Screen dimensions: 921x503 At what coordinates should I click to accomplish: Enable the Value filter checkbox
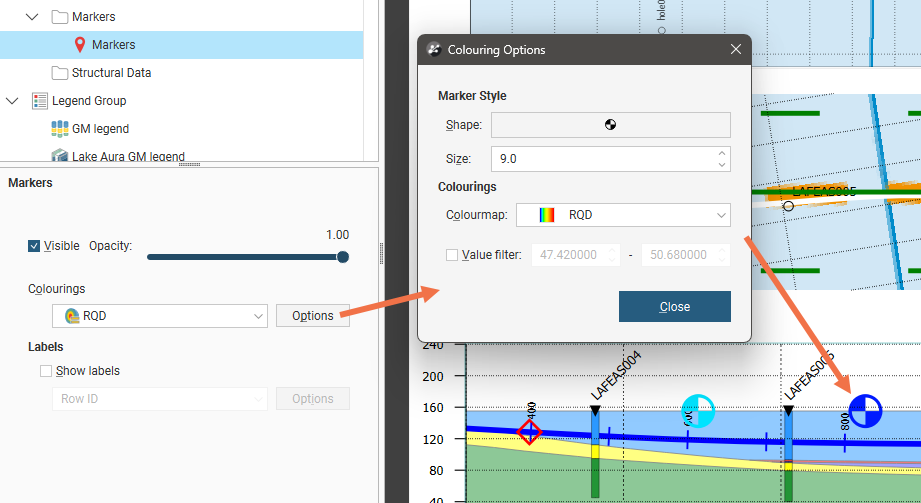(x=452, y=255)
